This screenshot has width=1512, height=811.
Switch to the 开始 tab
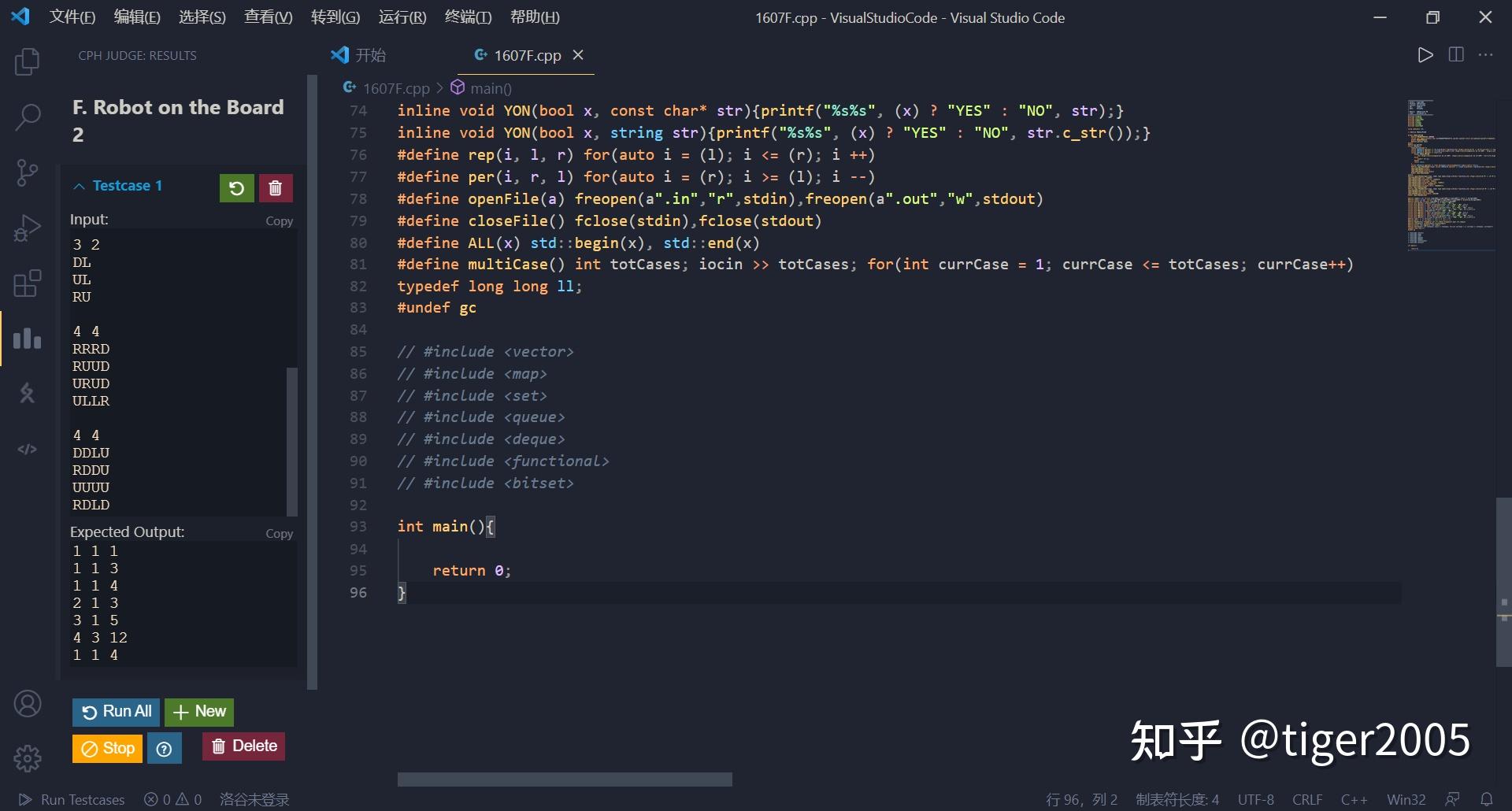tap(370, 55)
